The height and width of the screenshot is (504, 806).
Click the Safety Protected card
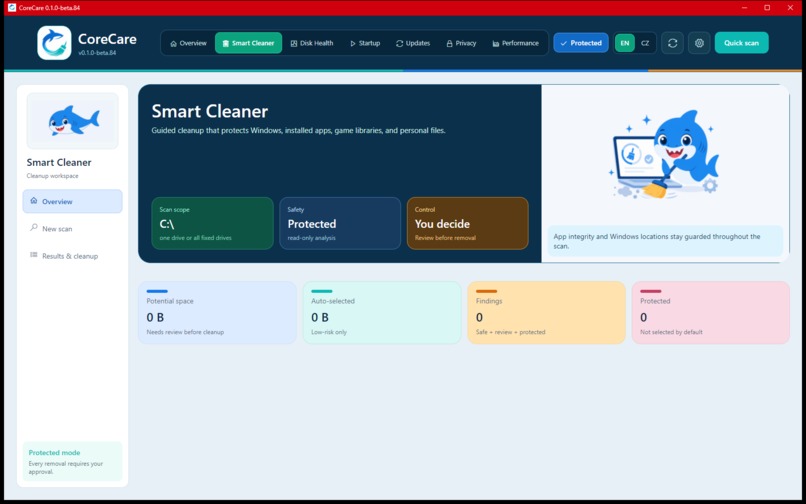click(340, 223)
